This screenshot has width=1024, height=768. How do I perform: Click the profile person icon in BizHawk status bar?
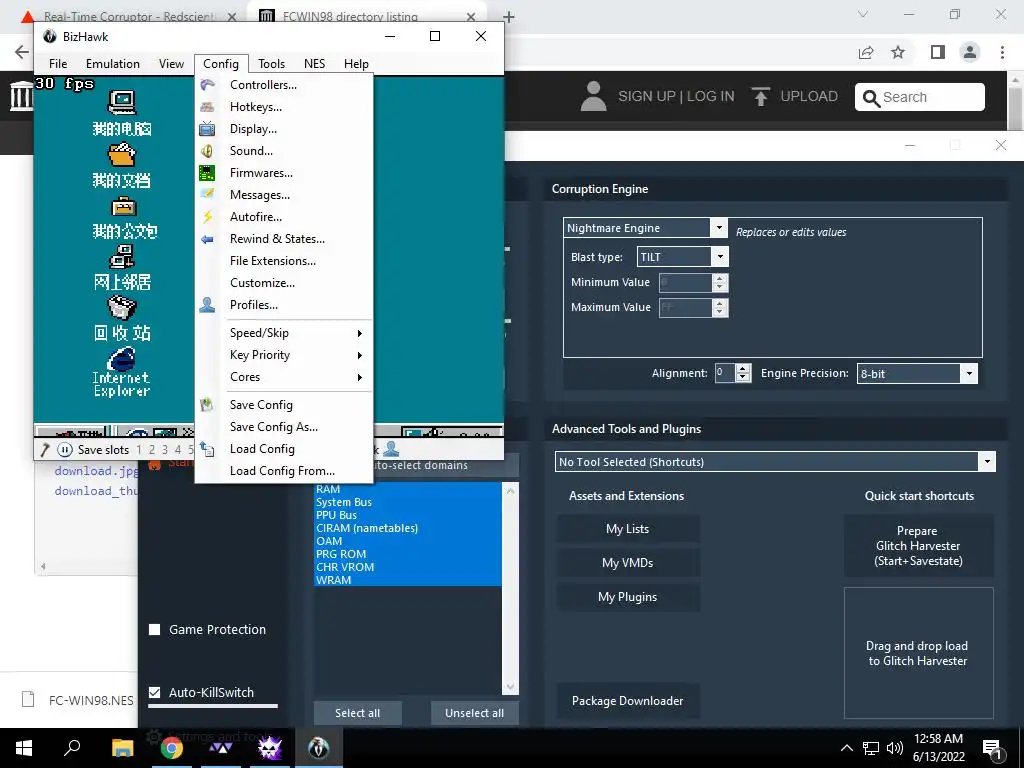[x=391, y=449]
